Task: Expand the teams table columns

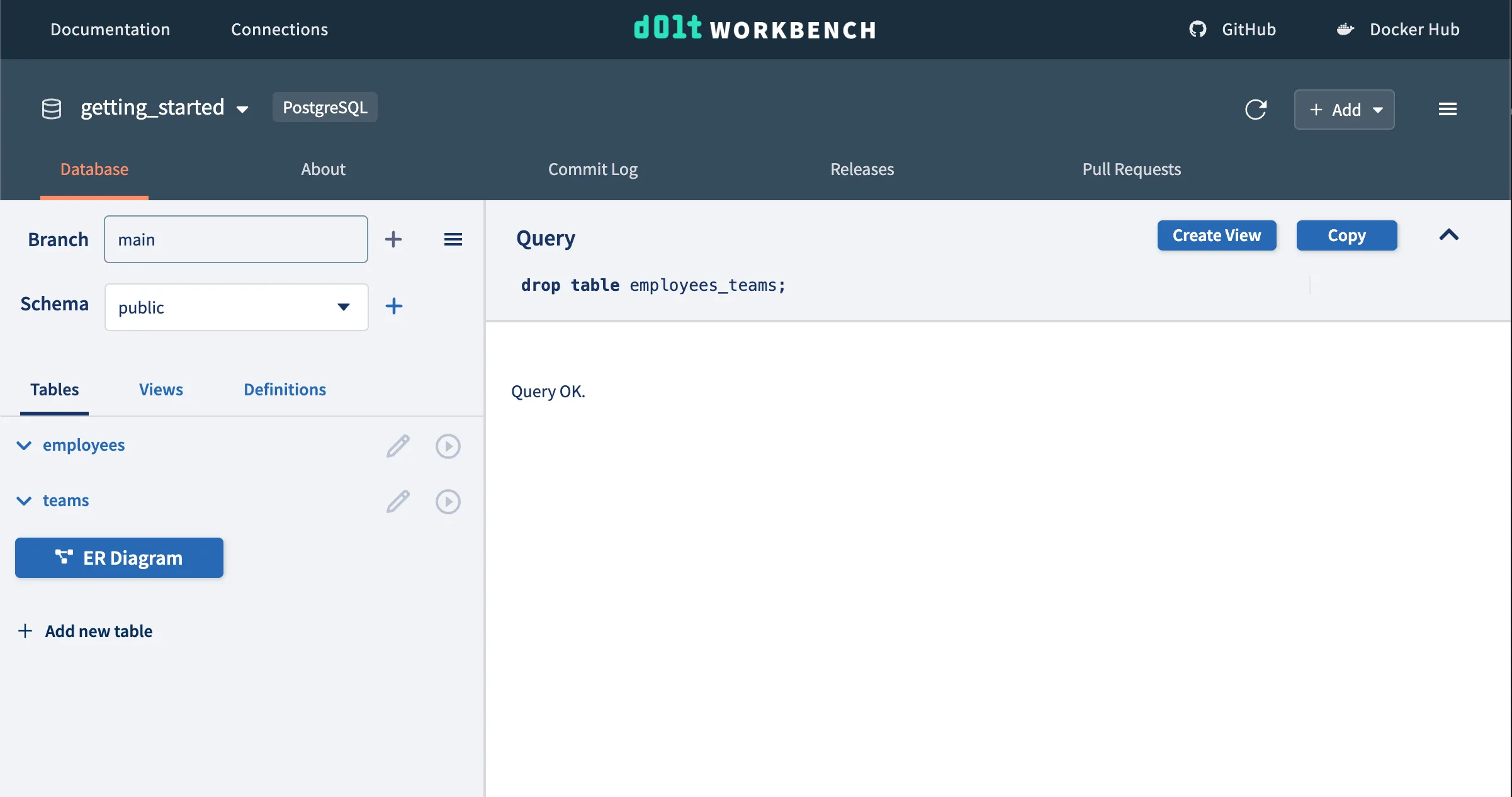Action: [x=24, y=501]
